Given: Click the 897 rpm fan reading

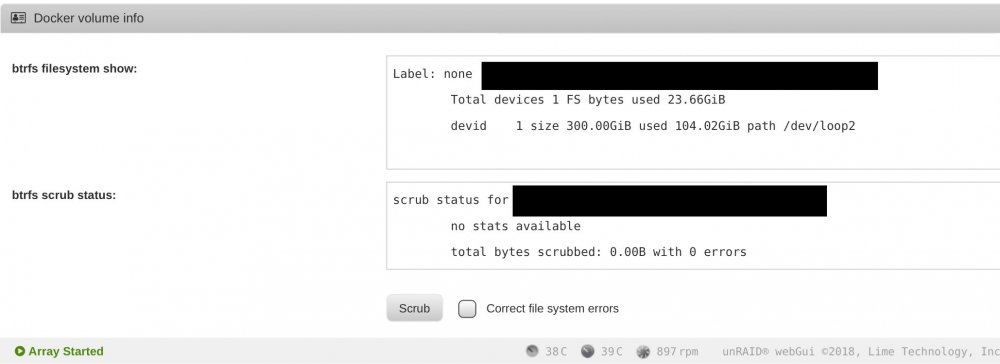Looking at the screenshot, I should tap(677, 351).
